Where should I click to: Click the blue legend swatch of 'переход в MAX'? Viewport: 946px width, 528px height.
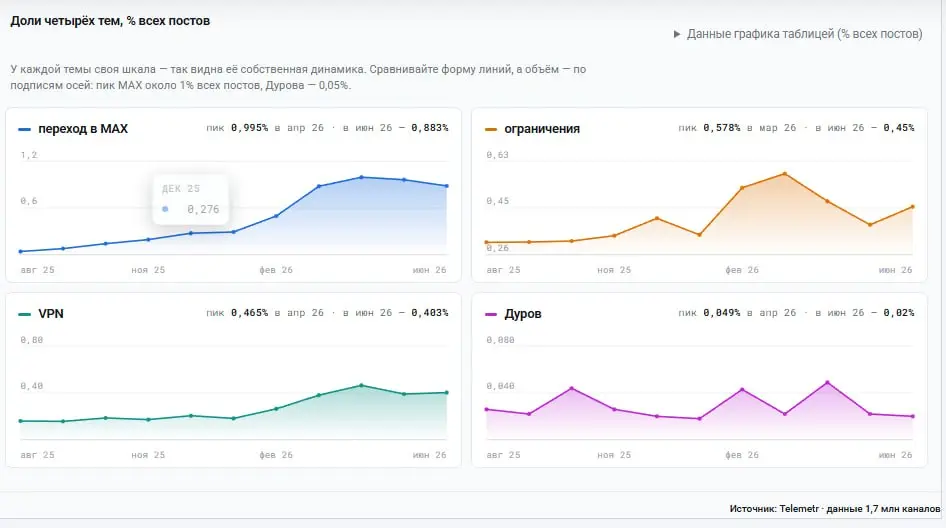(25, 129)
